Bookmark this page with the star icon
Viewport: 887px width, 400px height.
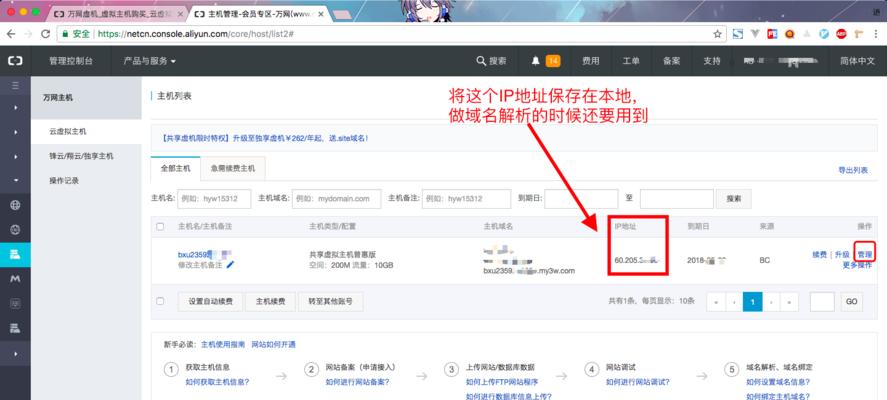tap(717, 34)
